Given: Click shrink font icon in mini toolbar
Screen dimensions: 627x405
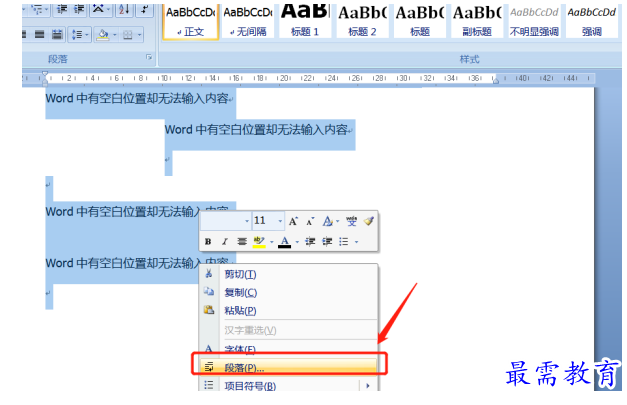Looking at the screenshot, I should [x=310, y=221].
